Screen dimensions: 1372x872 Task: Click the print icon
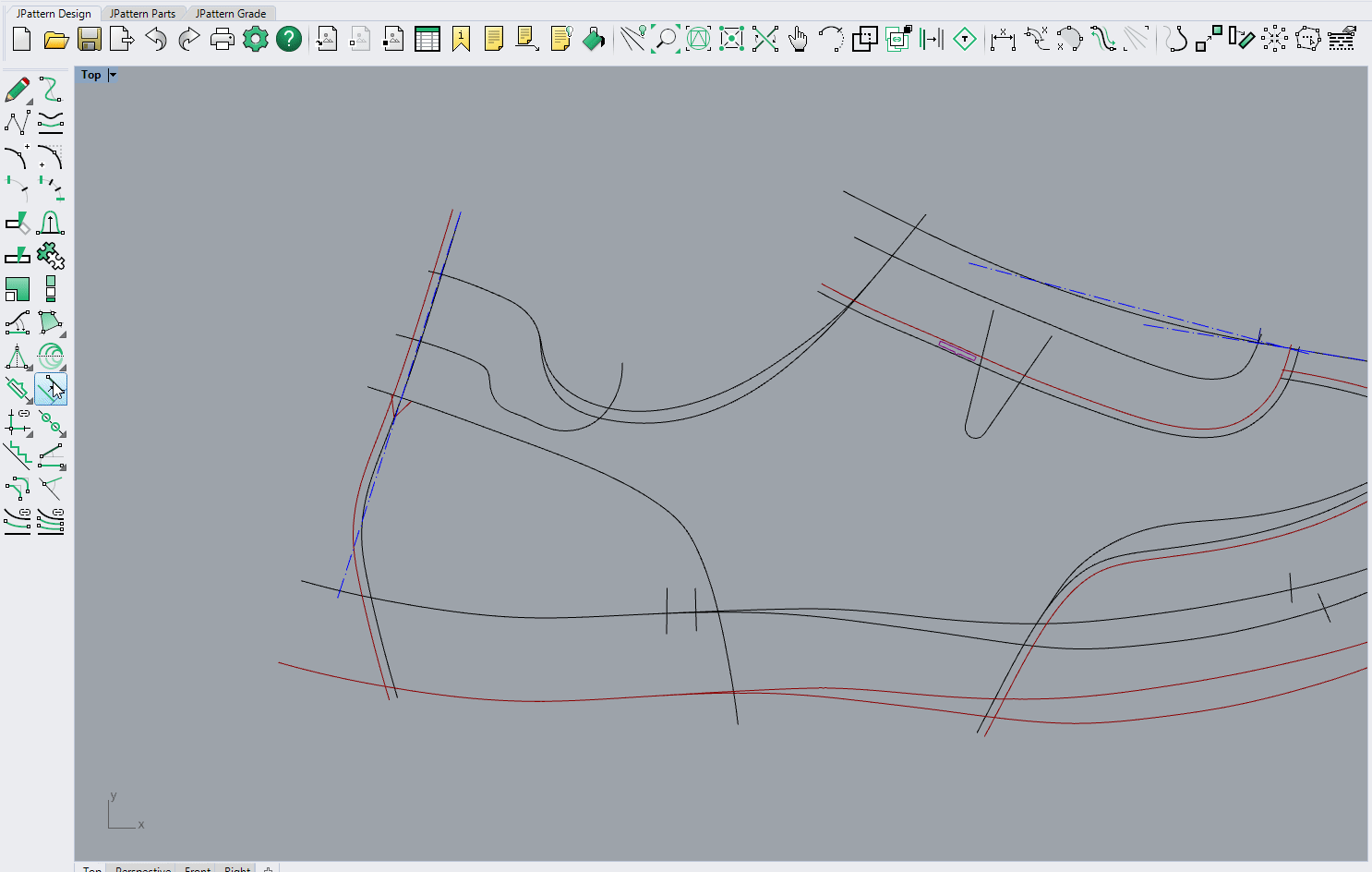[x=223, y=39]
